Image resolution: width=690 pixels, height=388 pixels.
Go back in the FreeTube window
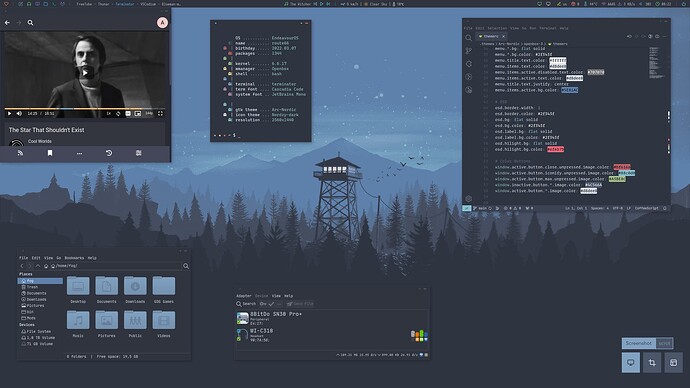click(x=7, y=23)
